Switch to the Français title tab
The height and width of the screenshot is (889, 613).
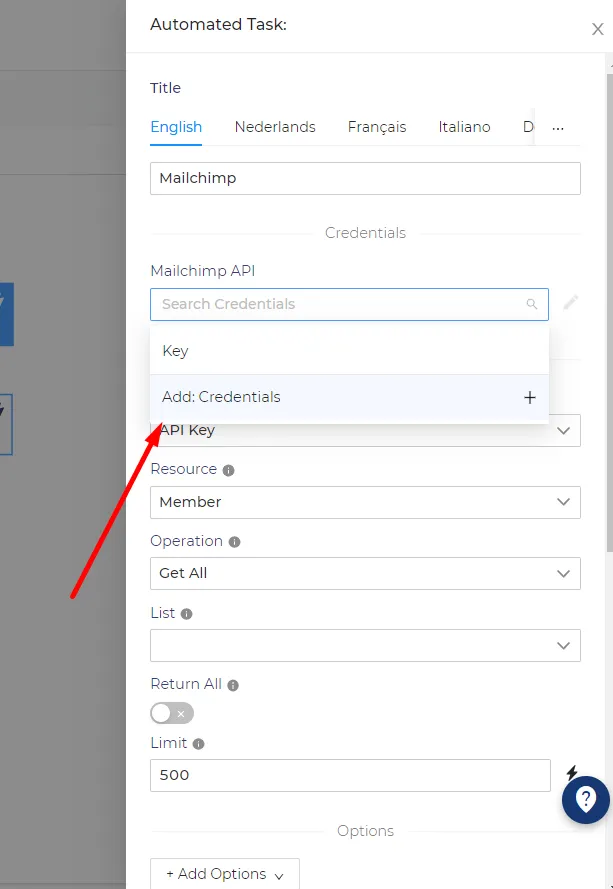pyautogui.click(x=377, y=127)
